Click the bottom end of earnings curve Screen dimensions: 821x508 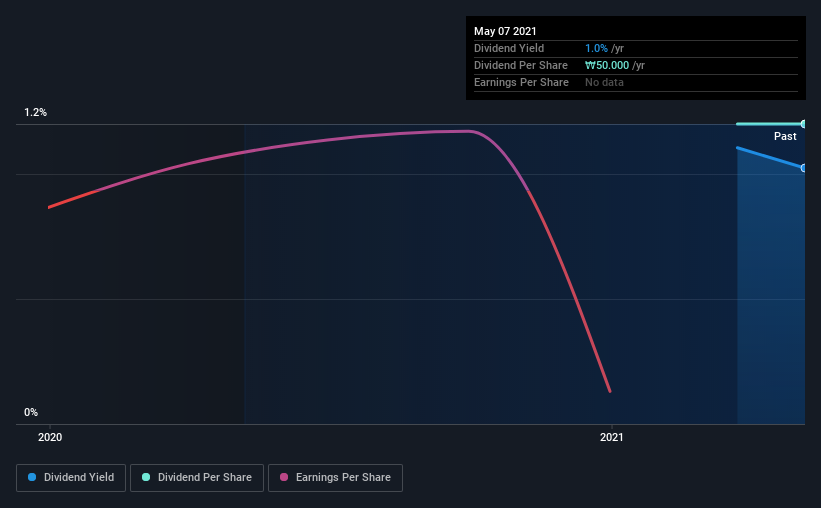coord(609,390)
